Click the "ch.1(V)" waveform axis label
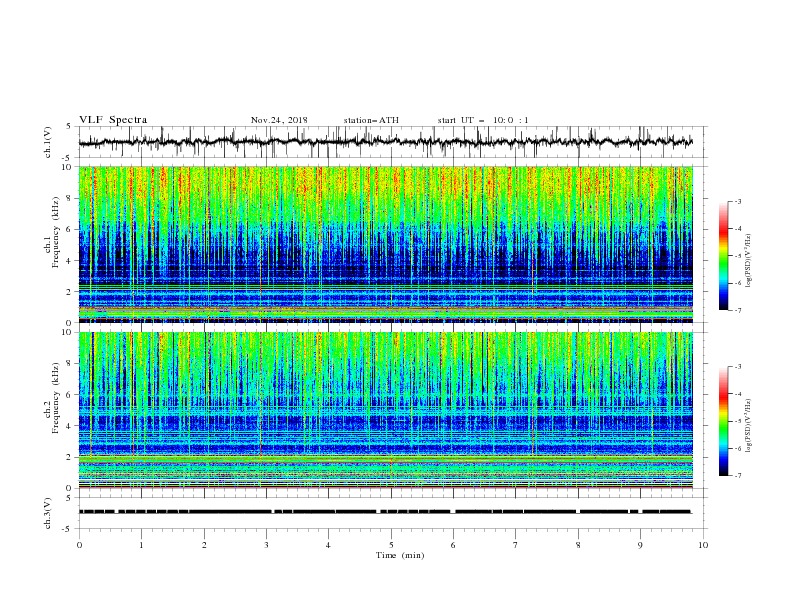792x612 pixels. [x=48, y=142]
